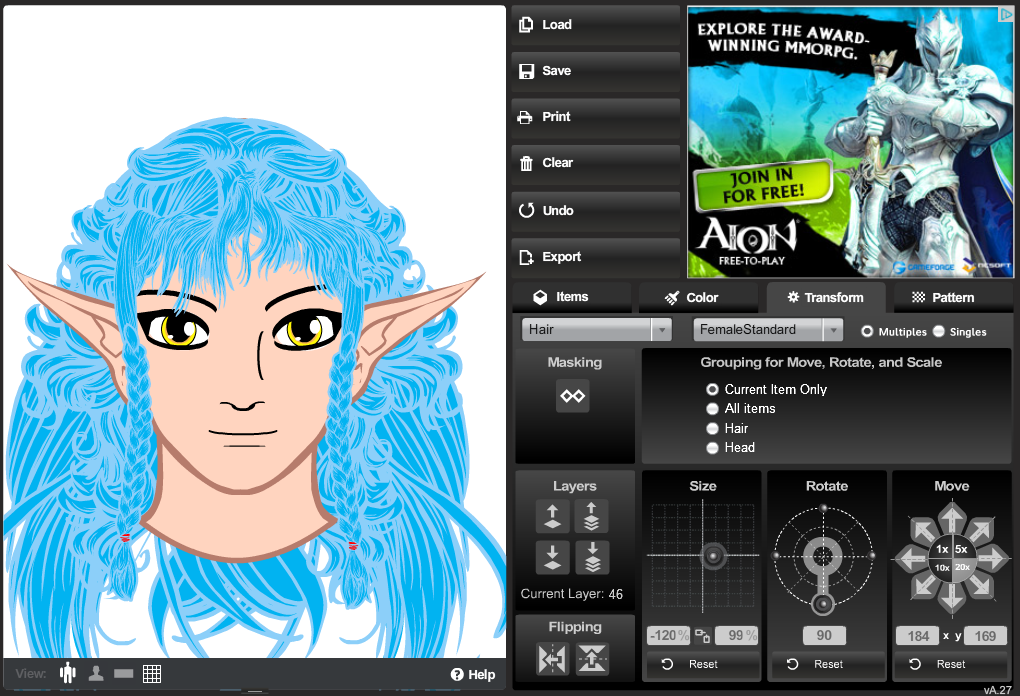Click the Masking toggle icon
The width and height of the screenshot is (1020, 696).
[x=573, y=396]
